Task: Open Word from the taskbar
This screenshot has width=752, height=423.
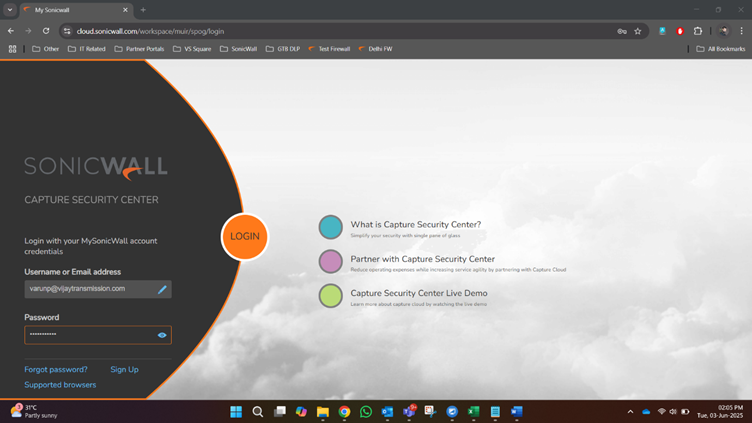Action: click(x=517, y=411)
